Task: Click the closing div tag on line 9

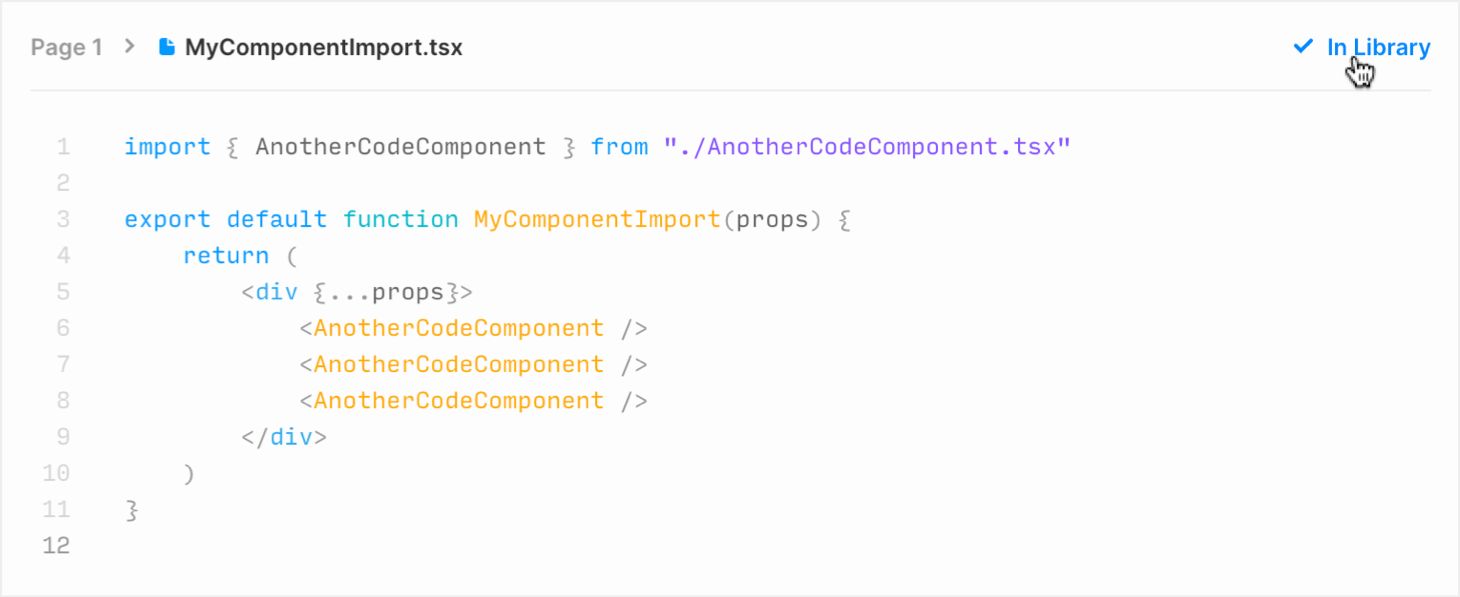Action: coord(284,437)
